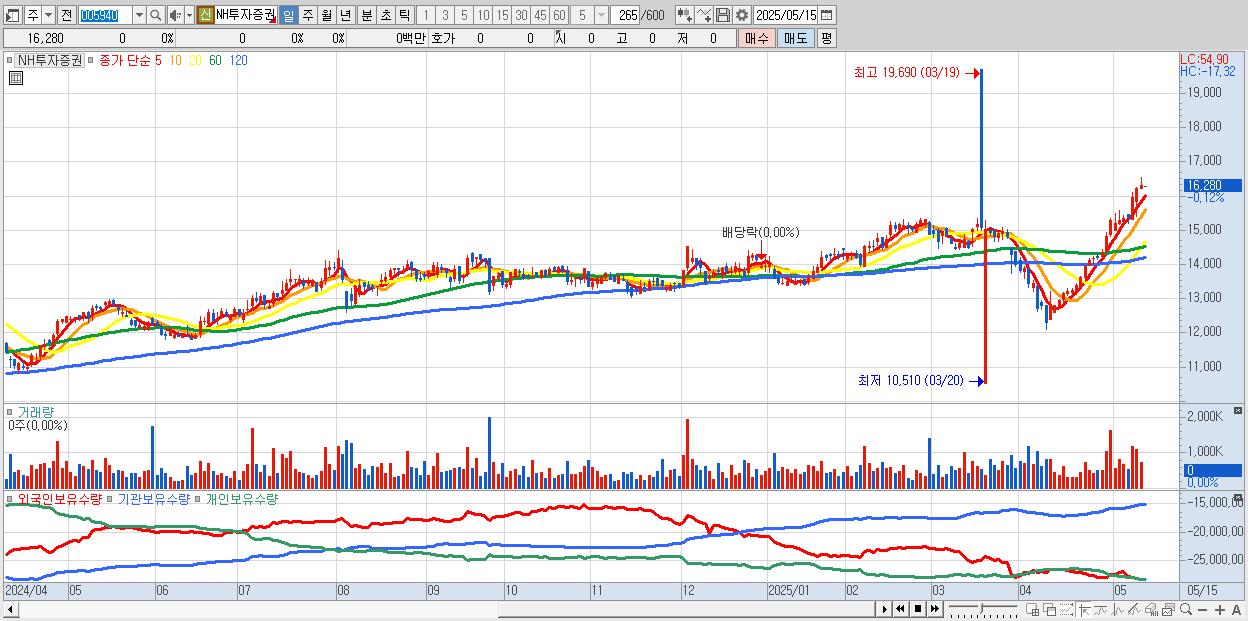Click the window layout icon at top-left
Viewport: 1248px width, 621px height.
point(13,15)
